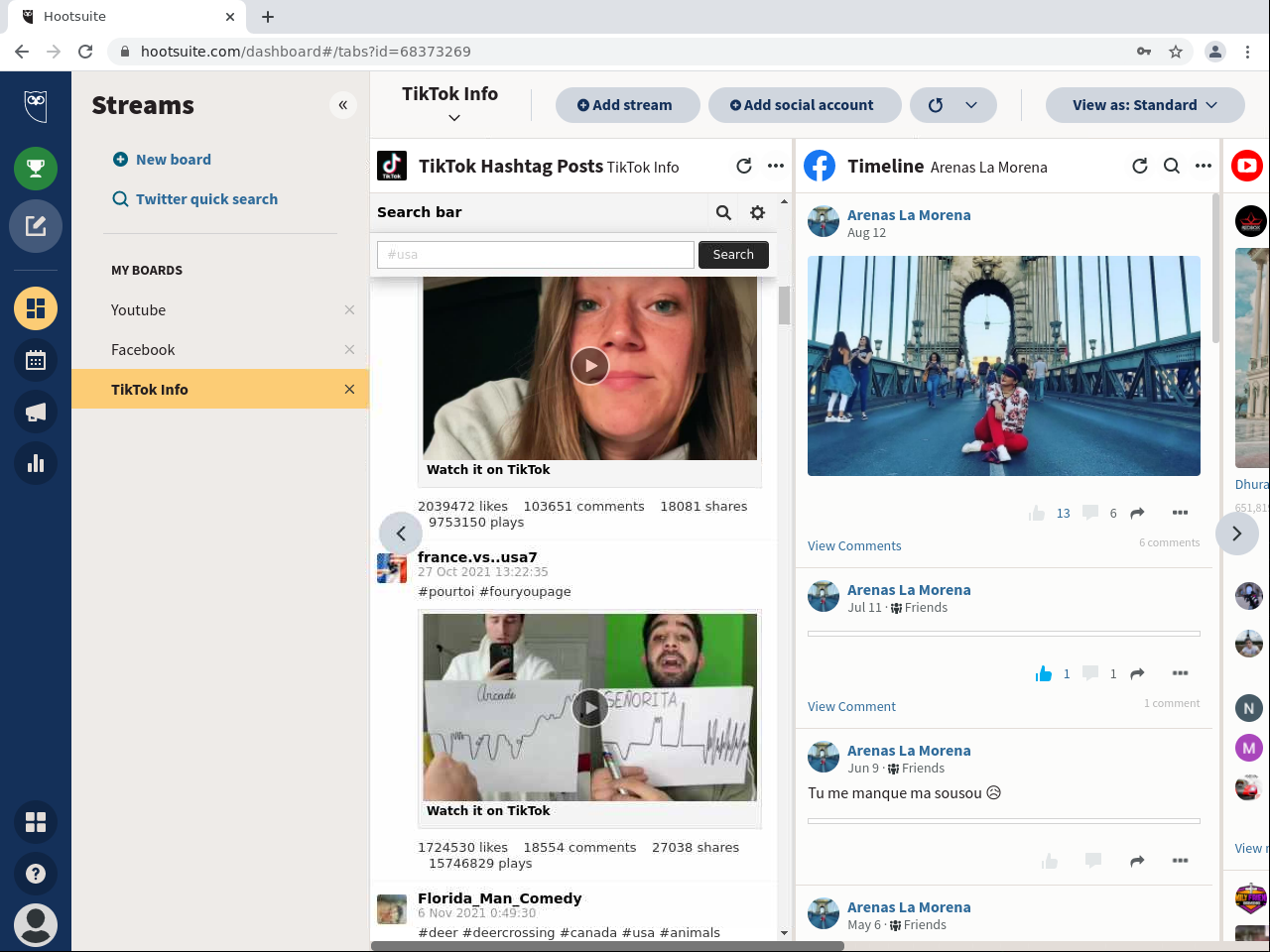Like the Jul 11 Arenas La Morena post
Screen dimensions: 1270x952
coord(1043,674)
